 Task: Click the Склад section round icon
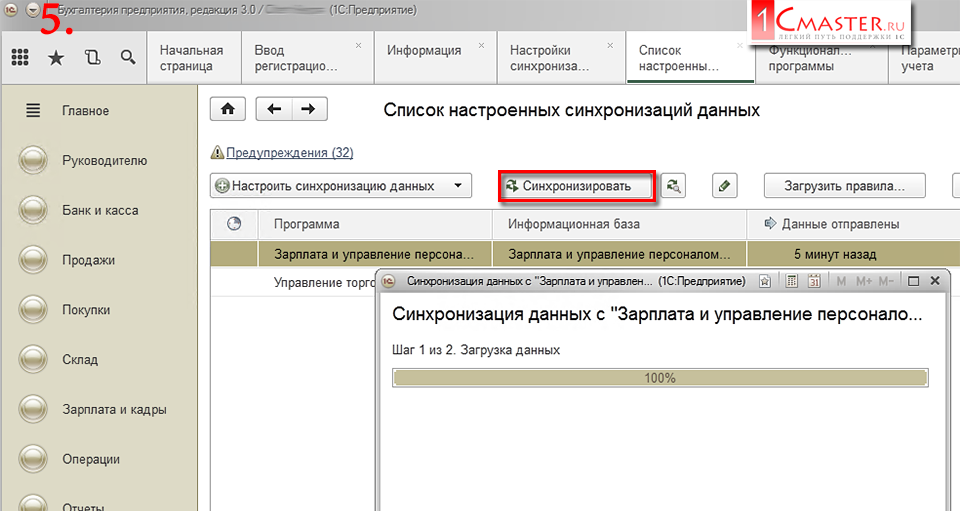33,359
